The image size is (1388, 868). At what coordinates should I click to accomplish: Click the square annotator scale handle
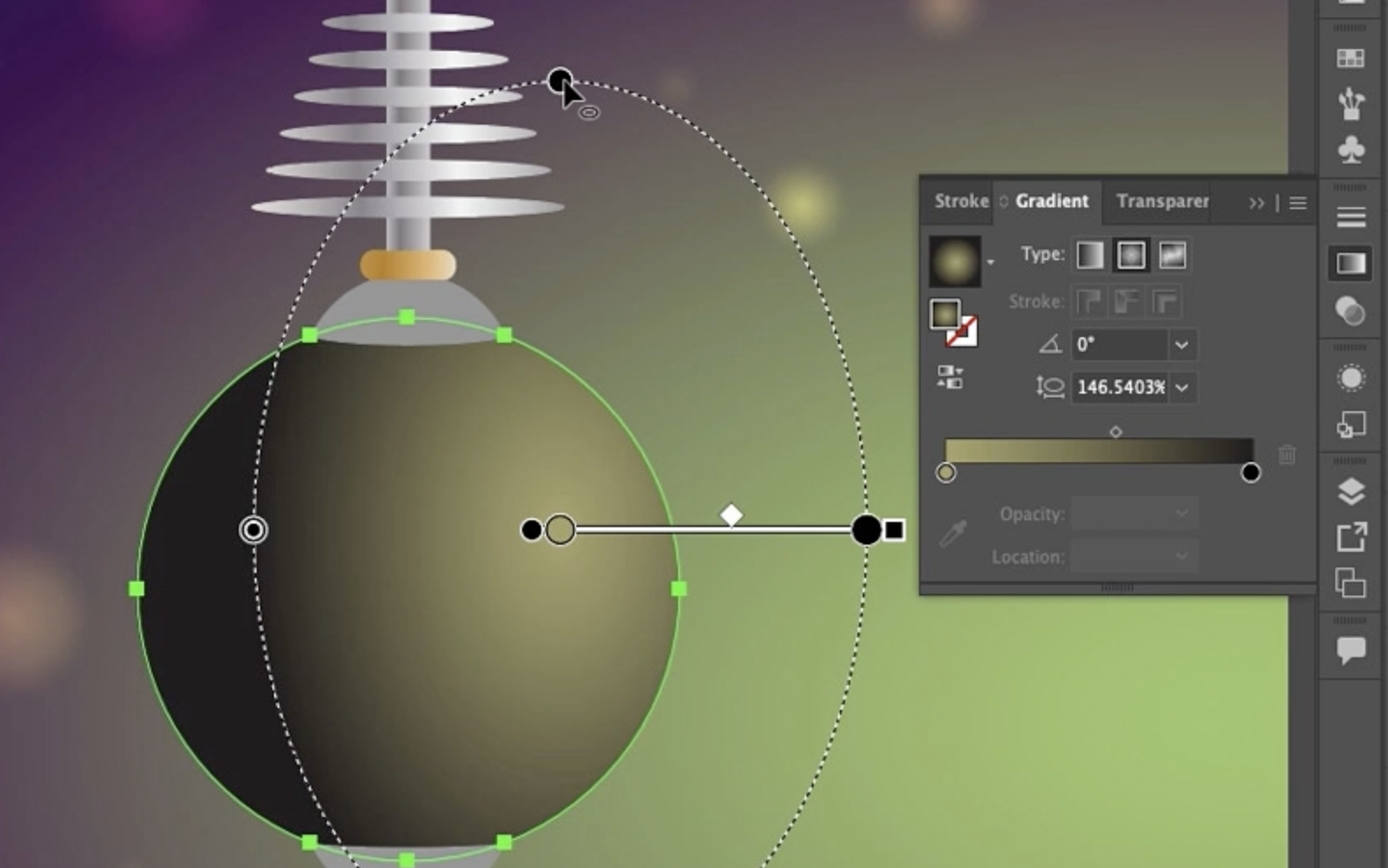pos(893,530)
